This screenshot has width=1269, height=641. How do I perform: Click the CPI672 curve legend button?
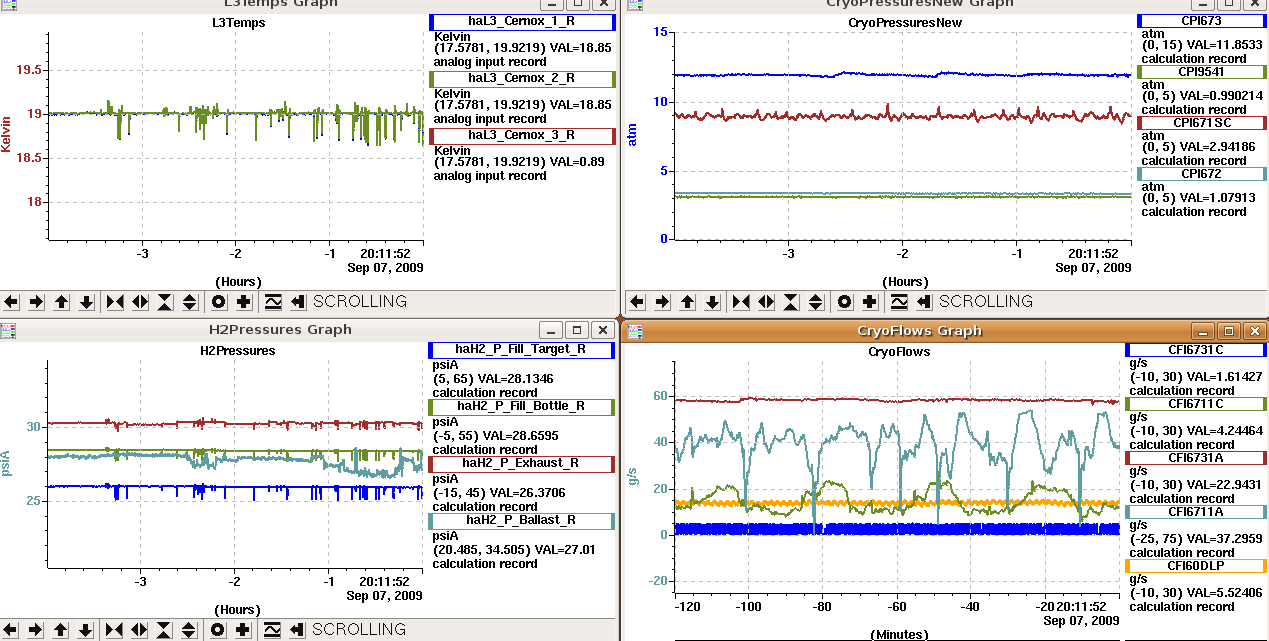pyautogui.click(x=1200, y=174)
